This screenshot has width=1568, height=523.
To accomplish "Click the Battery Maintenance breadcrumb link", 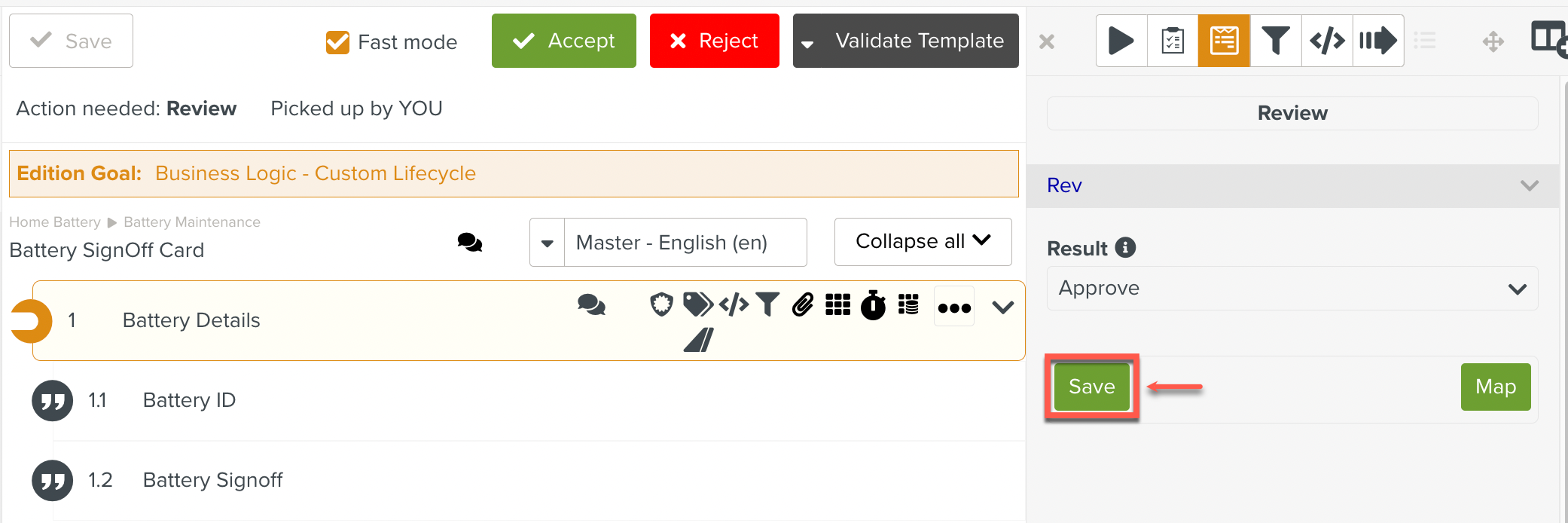I will (x=192, y=222).
